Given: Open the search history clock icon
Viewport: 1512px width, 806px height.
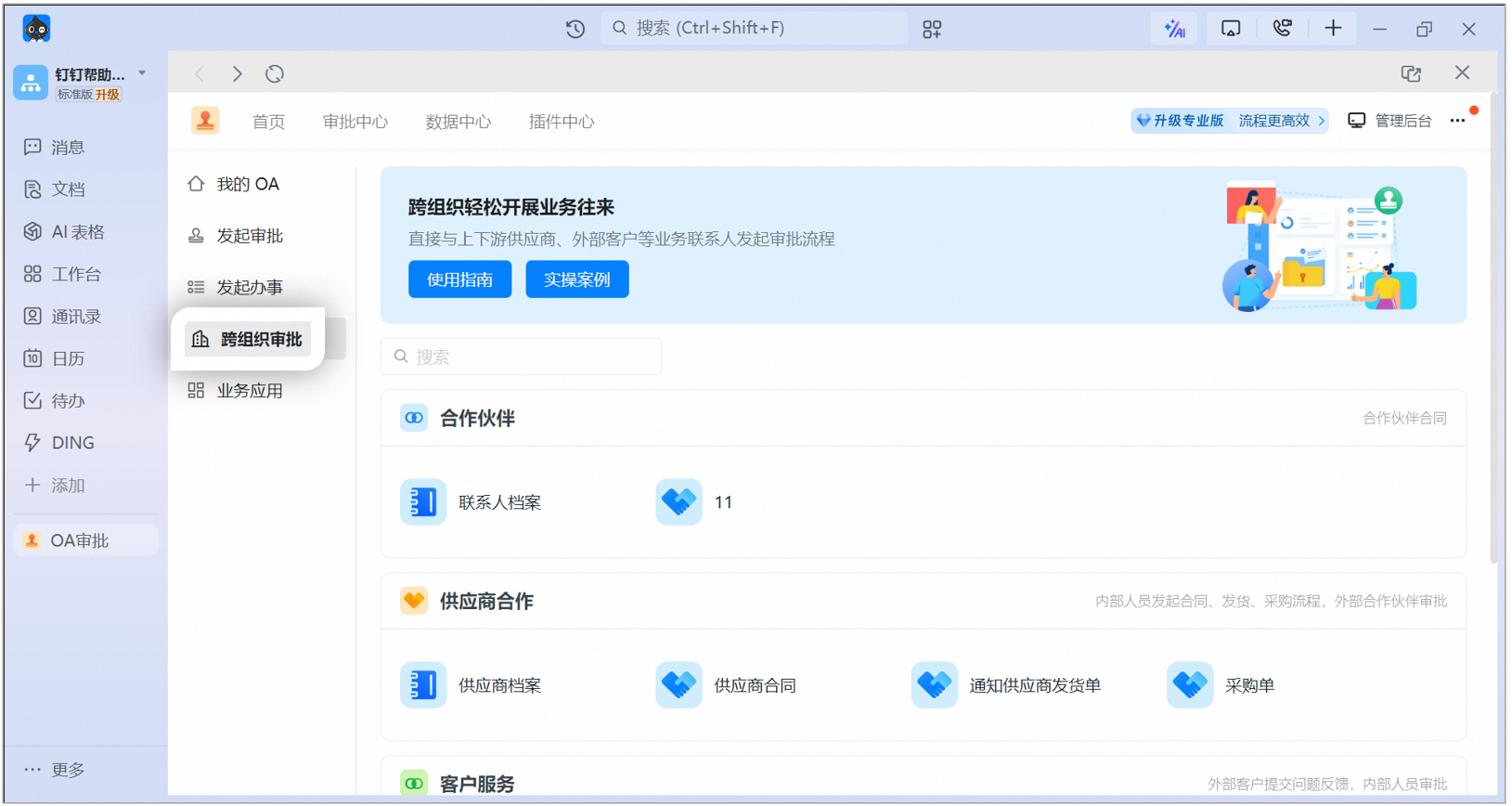Looking at the screenshot, I should pyautogui.click(x=575, y=29).
